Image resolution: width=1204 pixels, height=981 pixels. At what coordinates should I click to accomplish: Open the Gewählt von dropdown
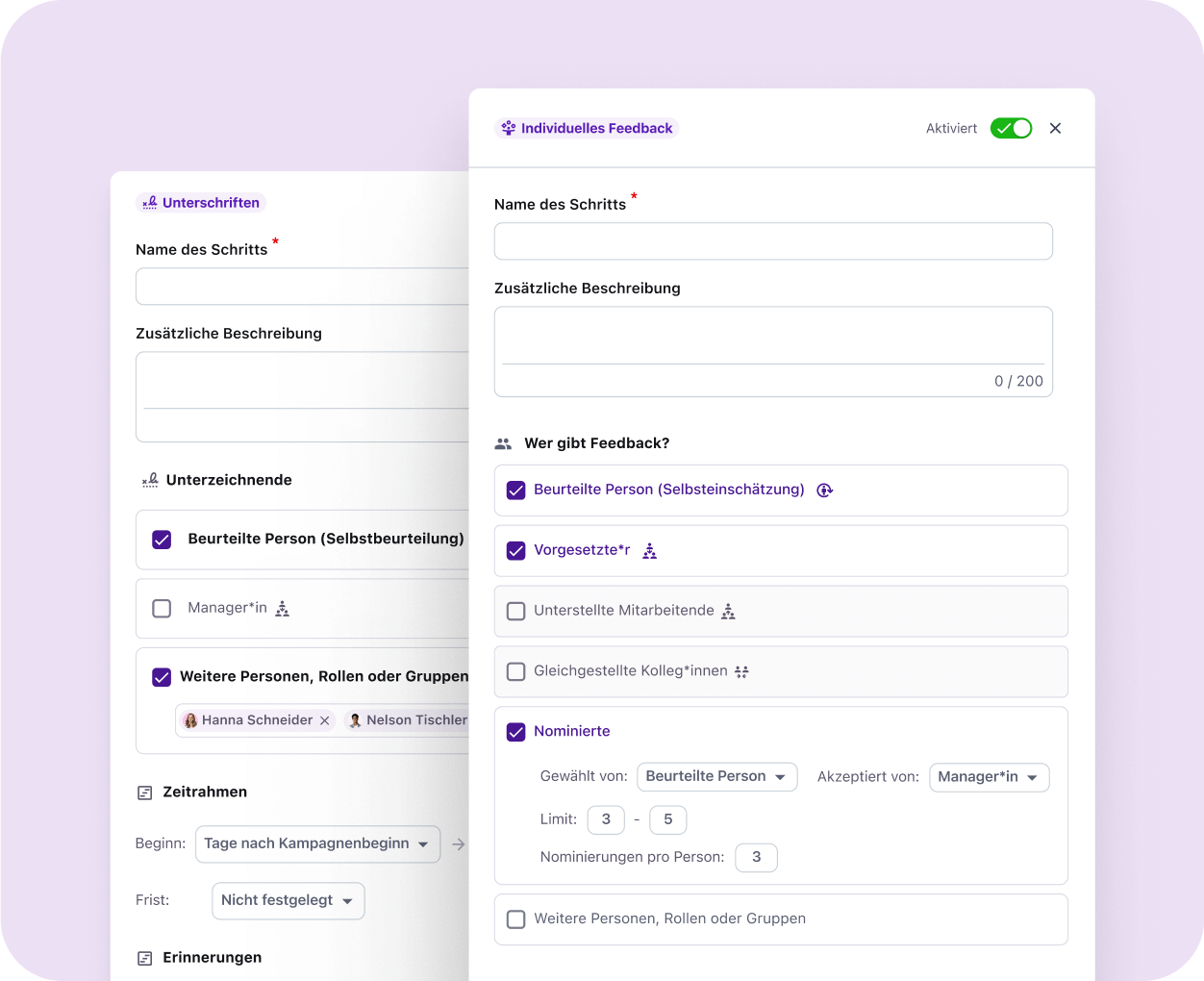coord(716,776)
